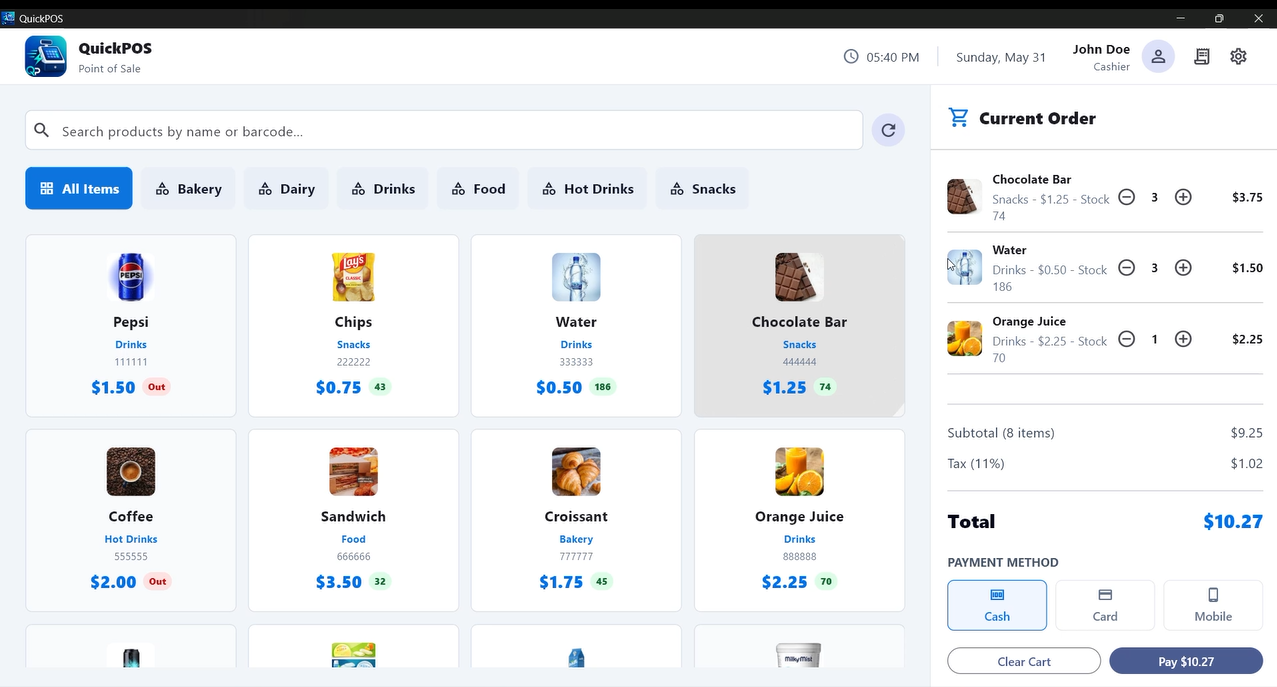Click the Subtotal (8 items) label

tap(1001, 433)
